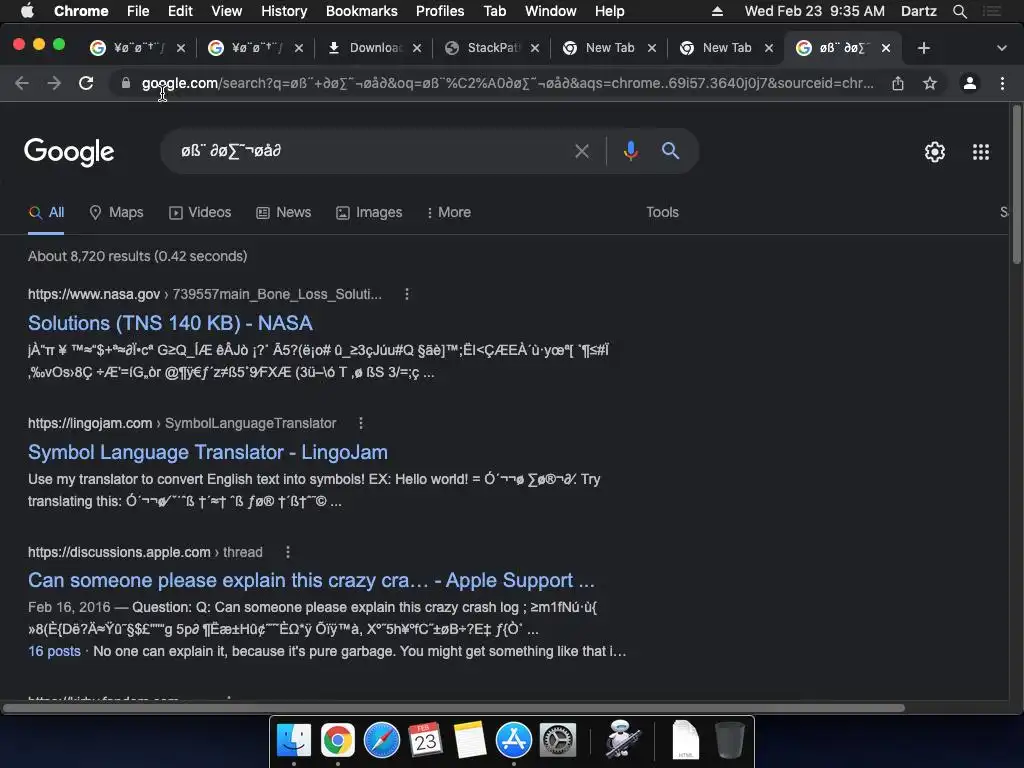Start voice search with microphone
1024x768 pixels.
630,152
